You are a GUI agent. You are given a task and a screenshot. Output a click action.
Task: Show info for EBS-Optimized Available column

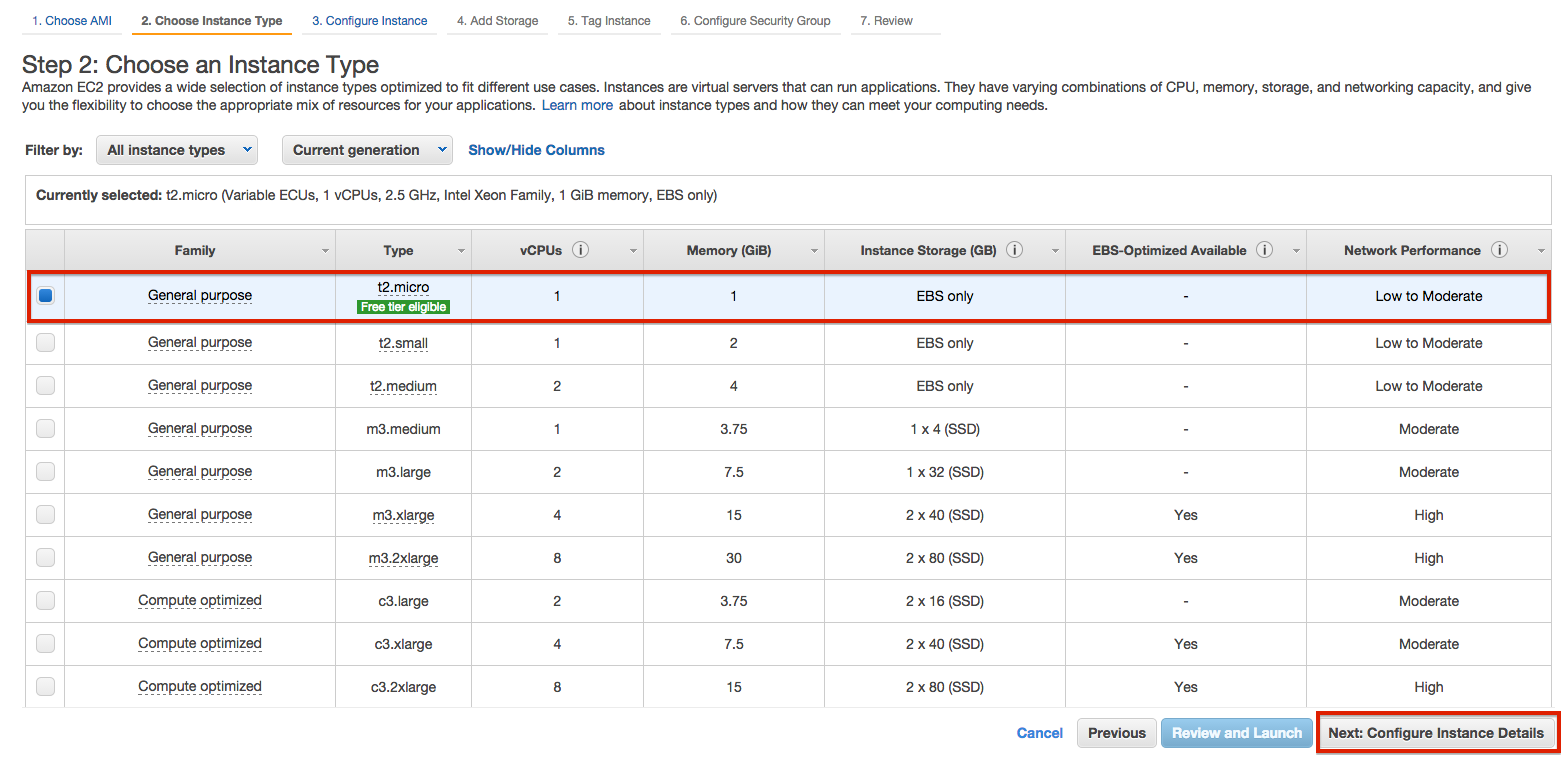pos(1265,250)
